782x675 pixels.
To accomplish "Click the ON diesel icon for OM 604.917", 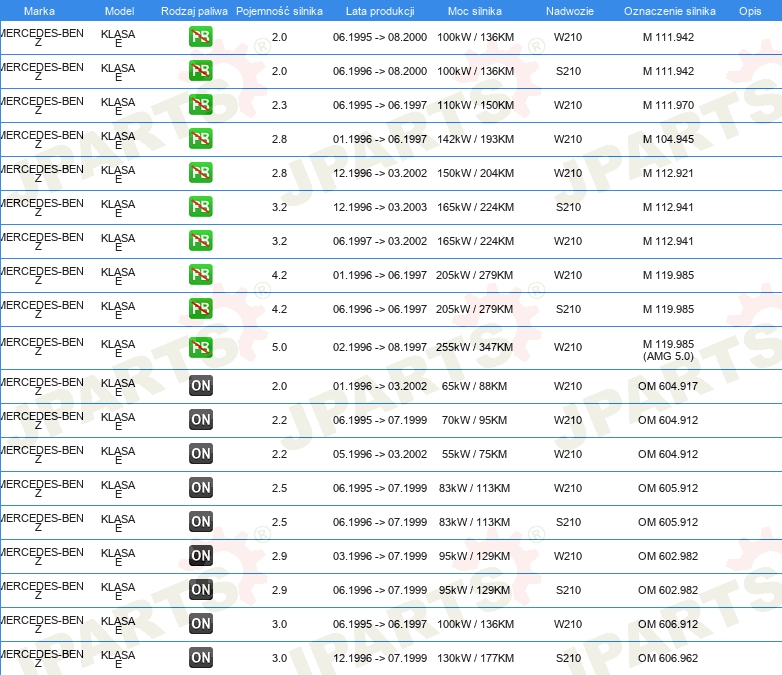I will point(200,386).
